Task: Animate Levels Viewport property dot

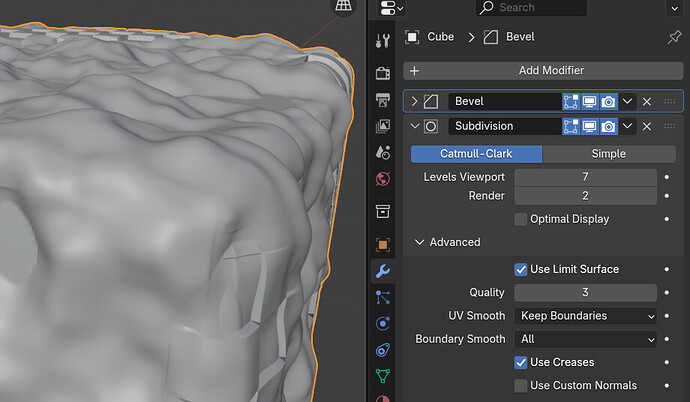Action: click(x=667, y=177)
